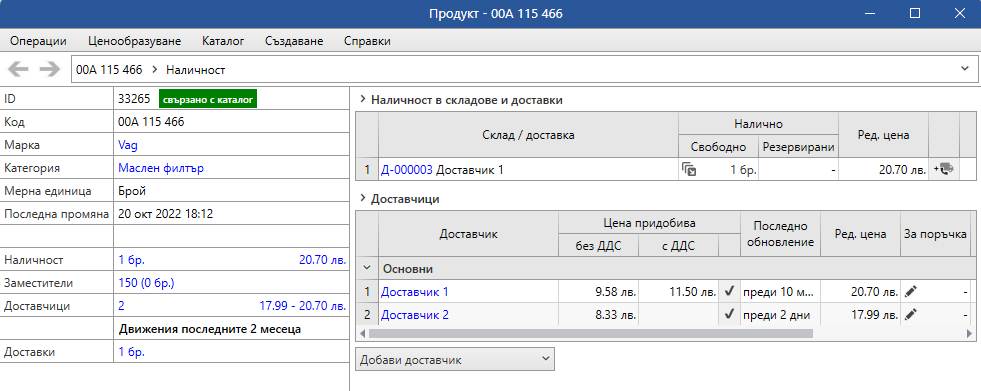The height and width of the screenshot is (391, 981).
Task: Toggle the checkmark in Доставчик 1 row
Action: click(729, 292)
